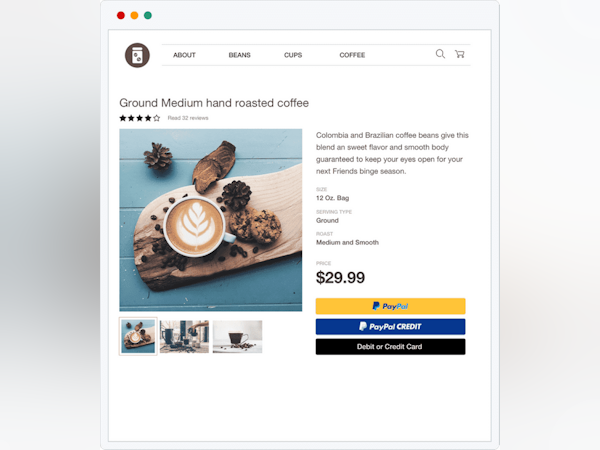Open the search magnifier icon
This screenshot has width=600, height=450.
(440, 54)
